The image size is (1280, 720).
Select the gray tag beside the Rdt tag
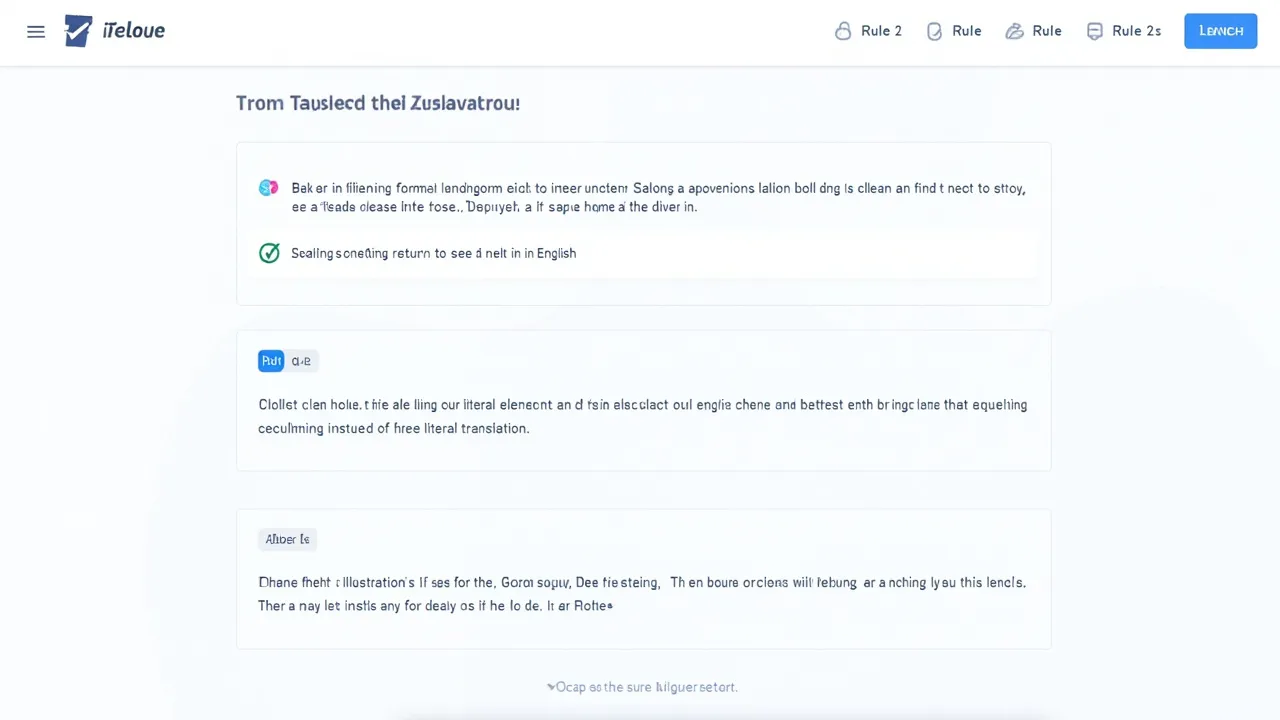[x=301, y=361]
